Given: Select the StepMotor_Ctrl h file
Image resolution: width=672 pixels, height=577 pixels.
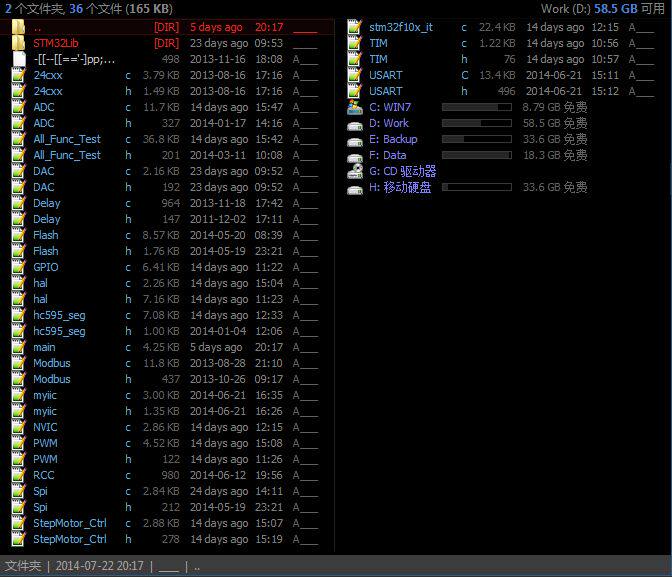Looking at the screenshot, I should 165,539.
